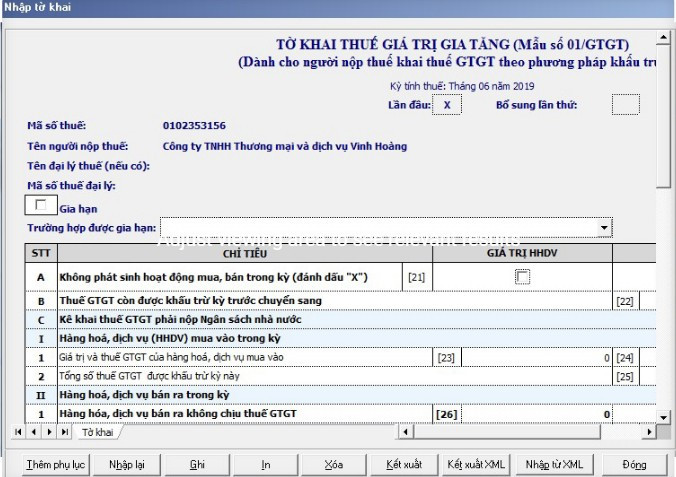Click horizontal scrollbar right arrow
This screenshot has width=676, height=477.
pyautogui.click(x=649, y=432)
